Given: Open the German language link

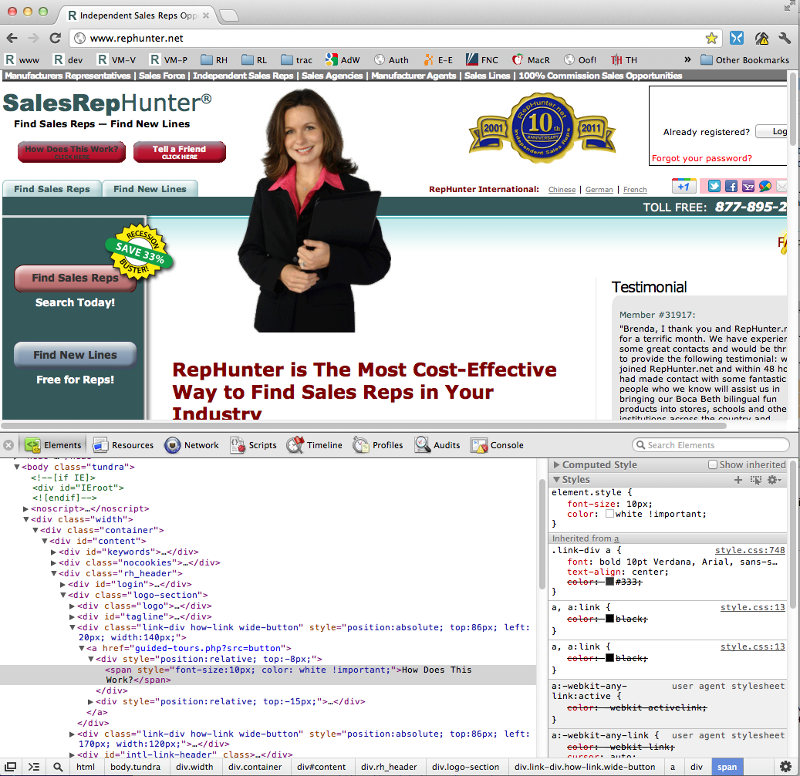Looking at the screenshot, I should pos(599,189).
